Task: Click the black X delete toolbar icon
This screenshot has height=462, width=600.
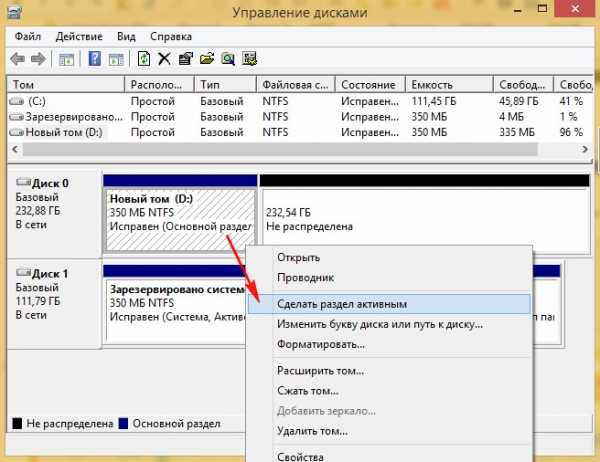Action: point(165,59)
